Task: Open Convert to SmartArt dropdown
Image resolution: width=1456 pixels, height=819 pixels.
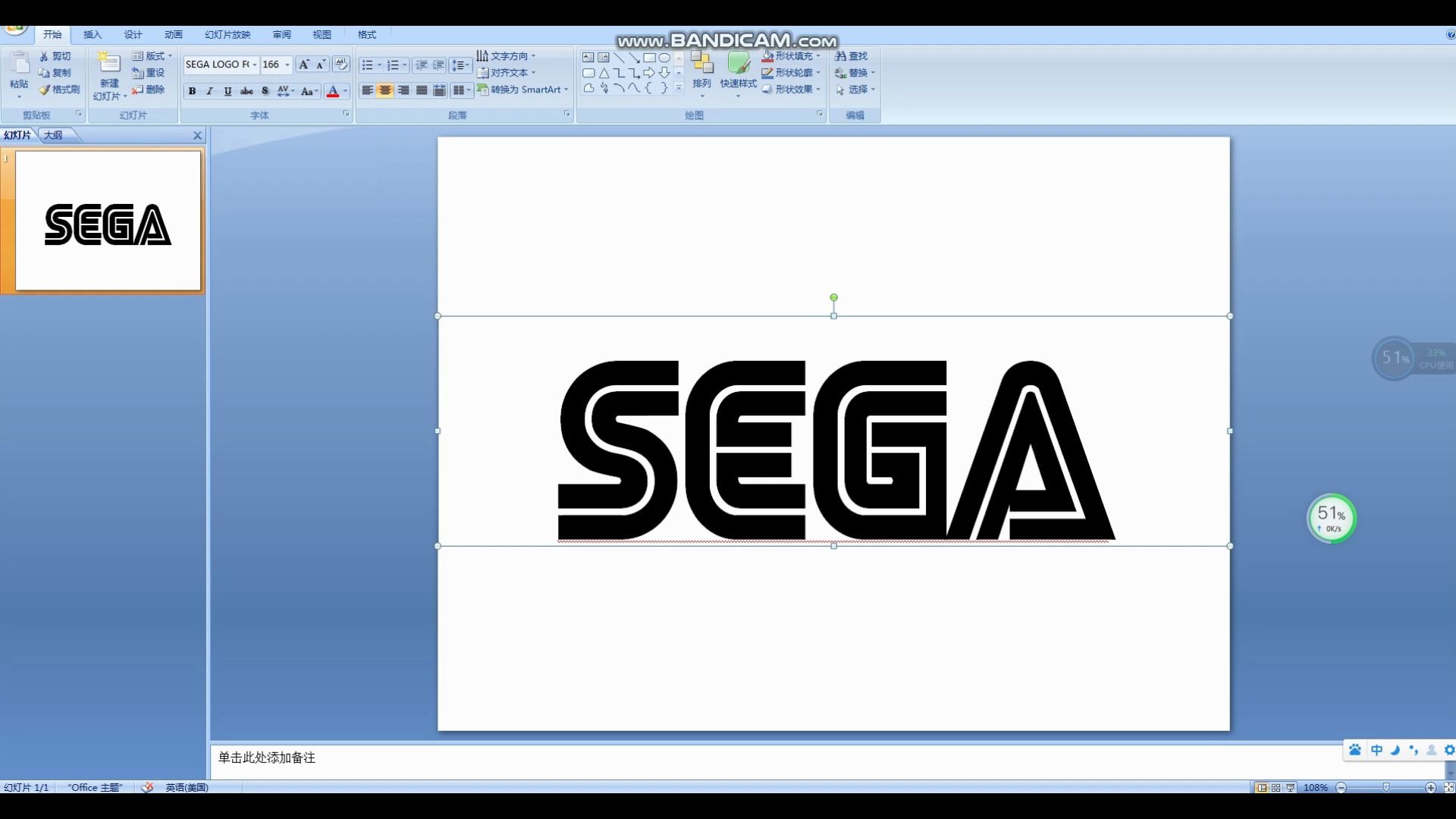Action: [x=522, y=89]
